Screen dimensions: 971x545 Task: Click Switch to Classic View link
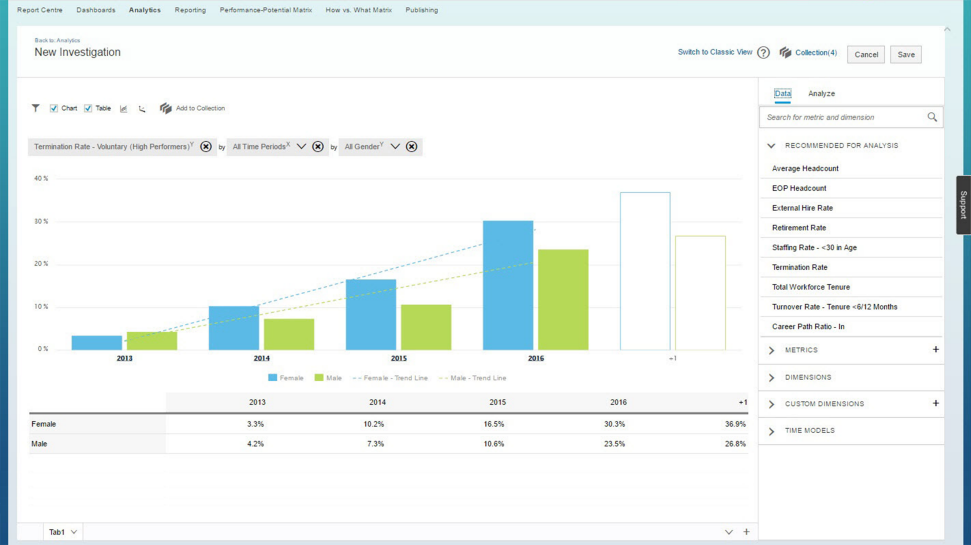point(715,52)
